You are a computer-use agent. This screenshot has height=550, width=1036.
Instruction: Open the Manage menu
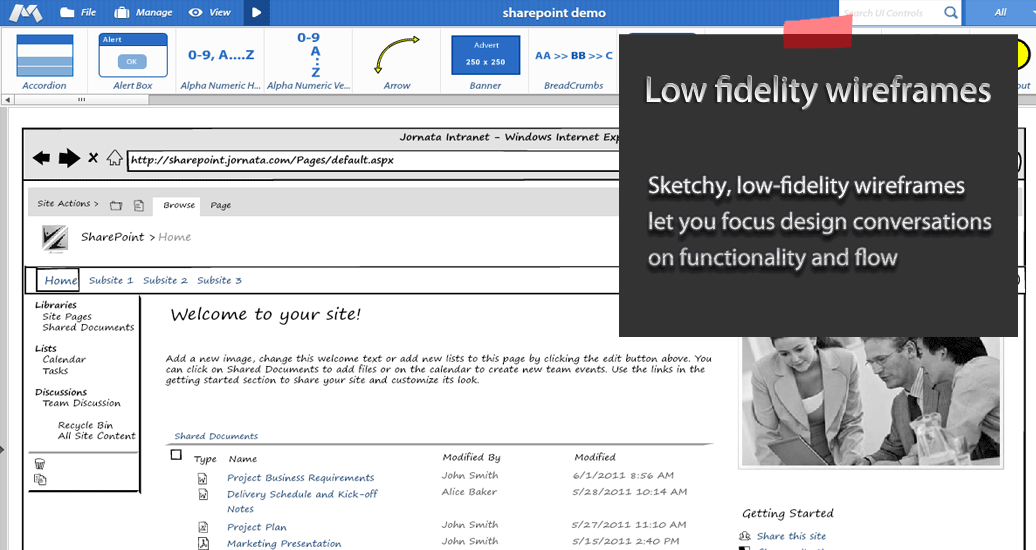pos(143,13)
